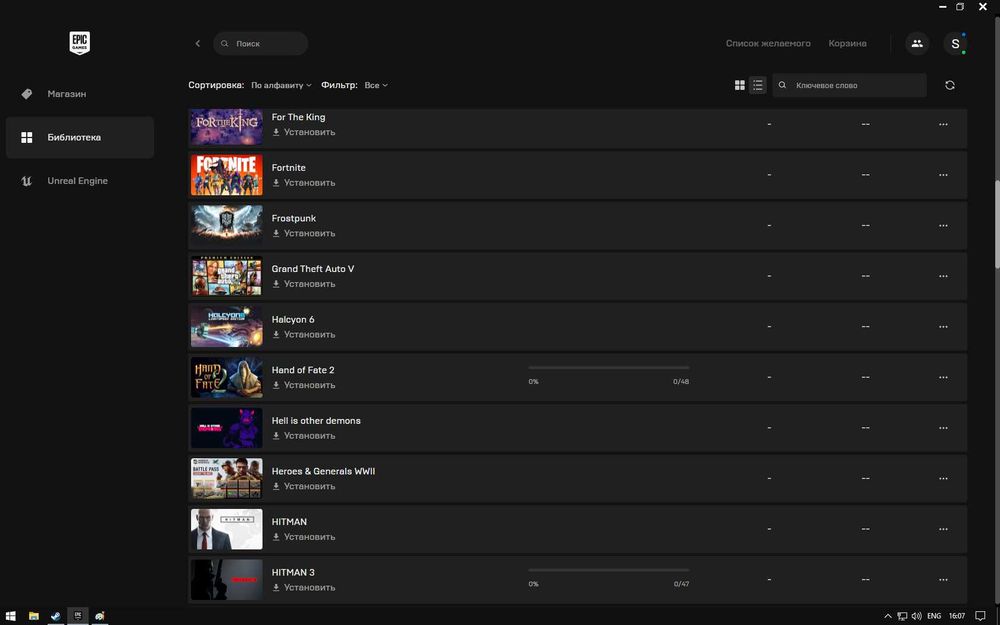The height and width of the screenshot is (625, 1000).
Task: Install Hell is other demons
Action: click(x=304, y=436)
